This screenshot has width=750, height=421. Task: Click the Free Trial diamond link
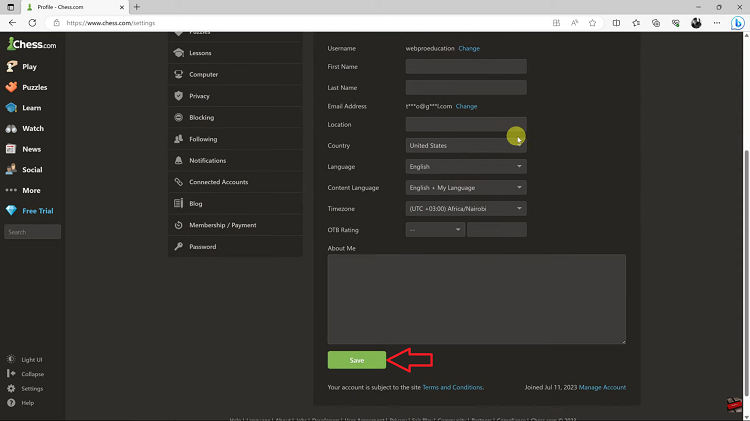pyautogui.click(x=30, y=210)
